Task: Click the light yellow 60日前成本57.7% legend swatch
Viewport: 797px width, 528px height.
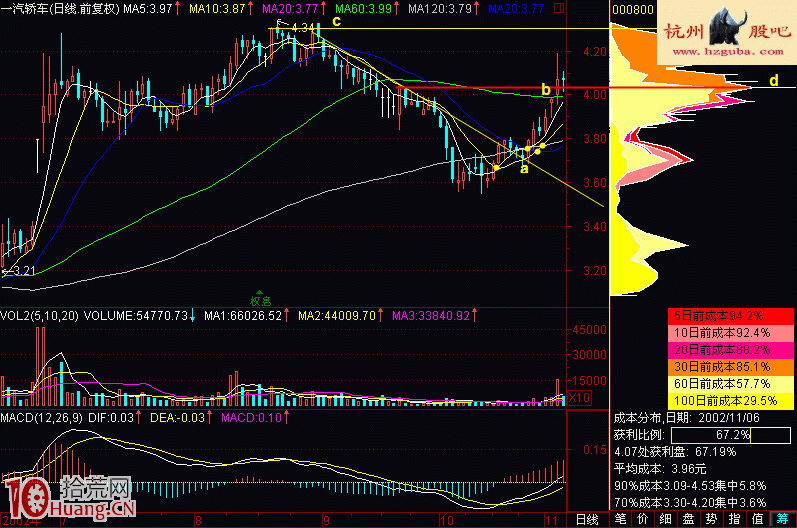Action: coord(731,384)
